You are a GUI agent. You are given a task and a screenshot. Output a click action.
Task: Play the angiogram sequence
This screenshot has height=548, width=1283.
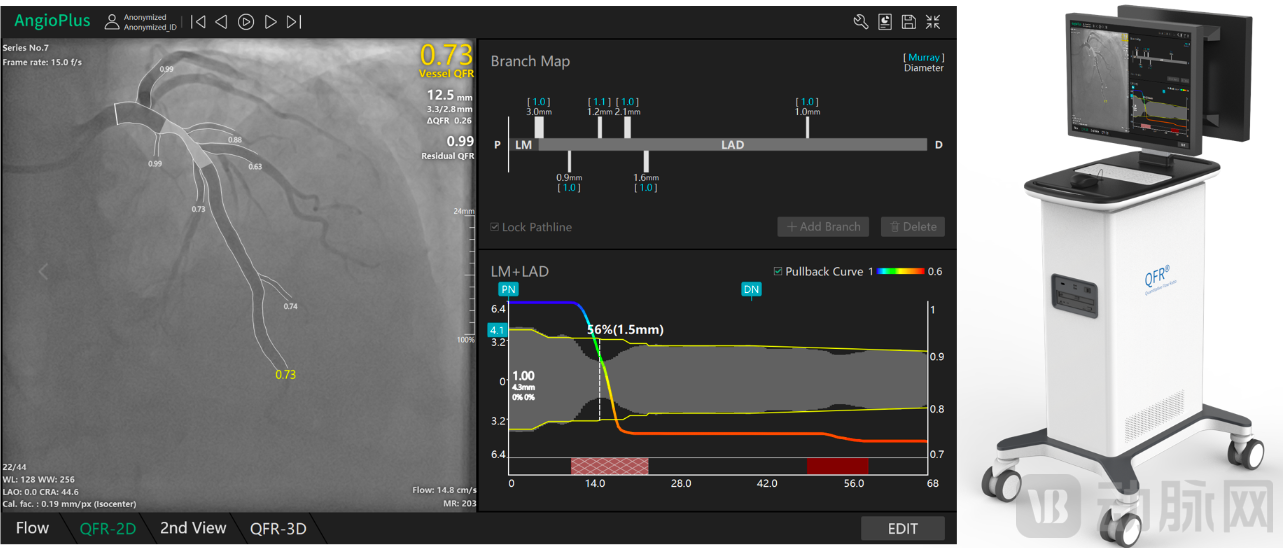tap(246, 21)
